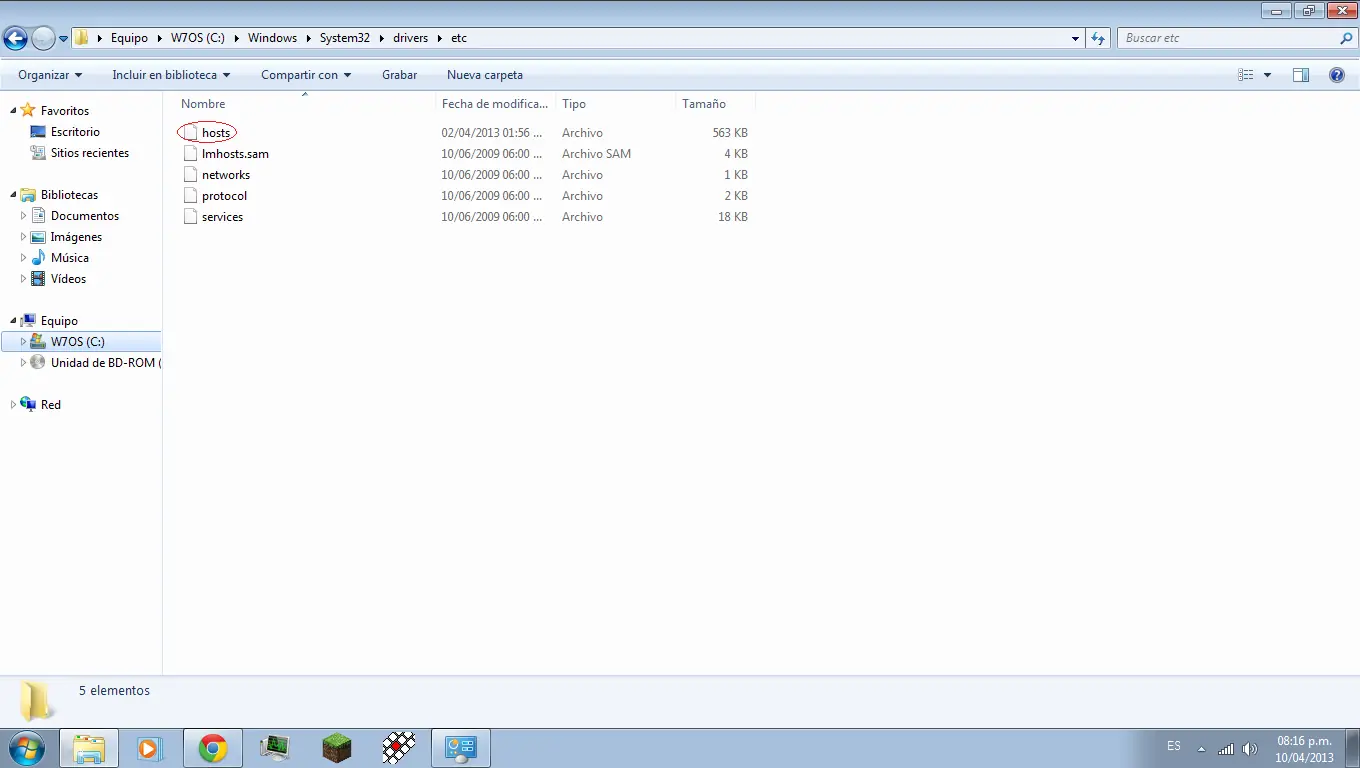Open the view options dropdown arrow
This screenshot has height=768, width=1360.
1267,75
